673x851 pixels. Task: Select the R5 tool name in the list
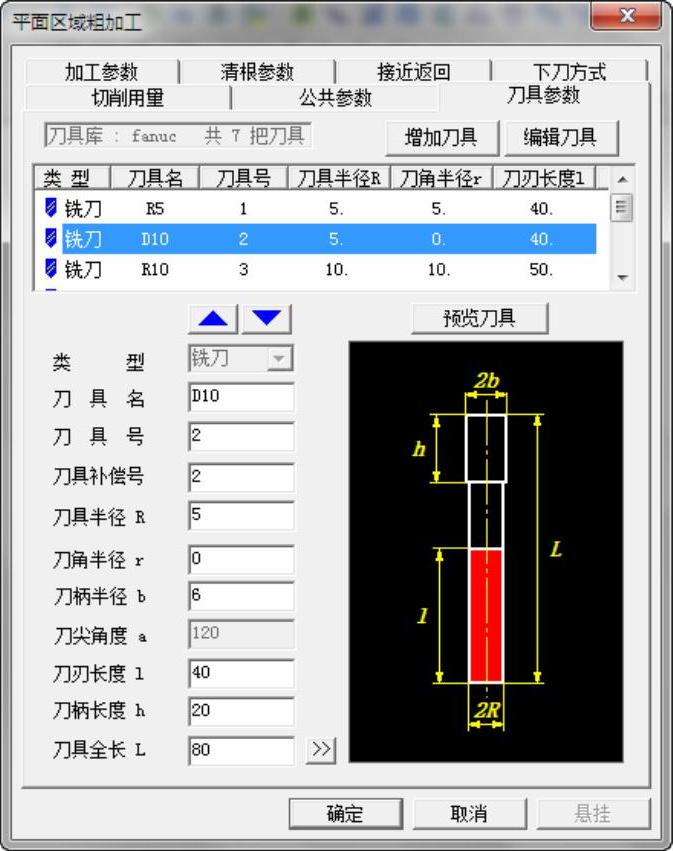[x=155, y=208]
